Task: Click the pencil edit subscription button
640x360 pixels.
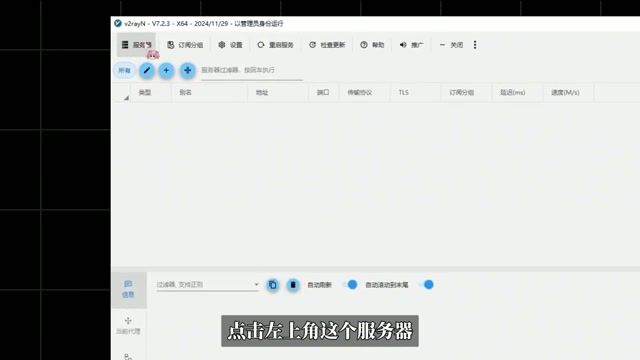Action: coord(147,71)
